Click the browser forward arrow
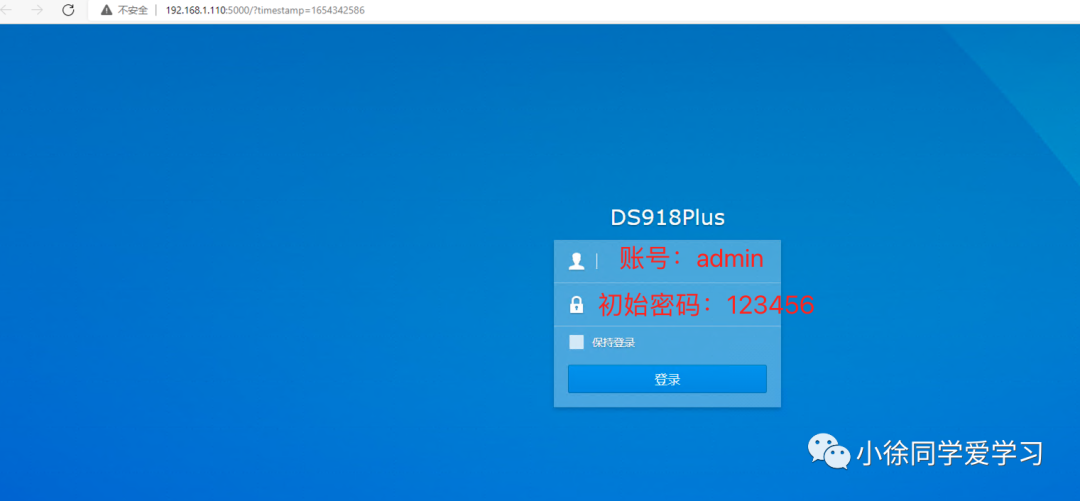Image resolution: width=1080 pixels, height=501 pixels. pos(38,10)
